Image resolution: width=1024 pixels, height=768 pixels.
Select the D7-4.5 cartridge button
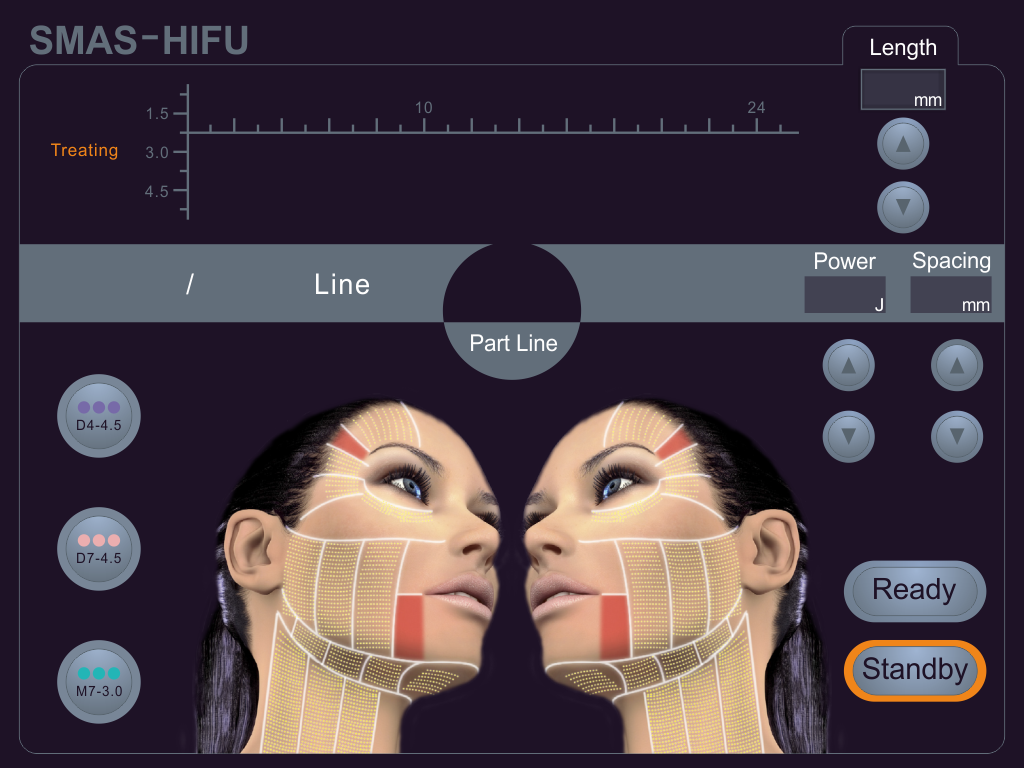click(99, 549)
